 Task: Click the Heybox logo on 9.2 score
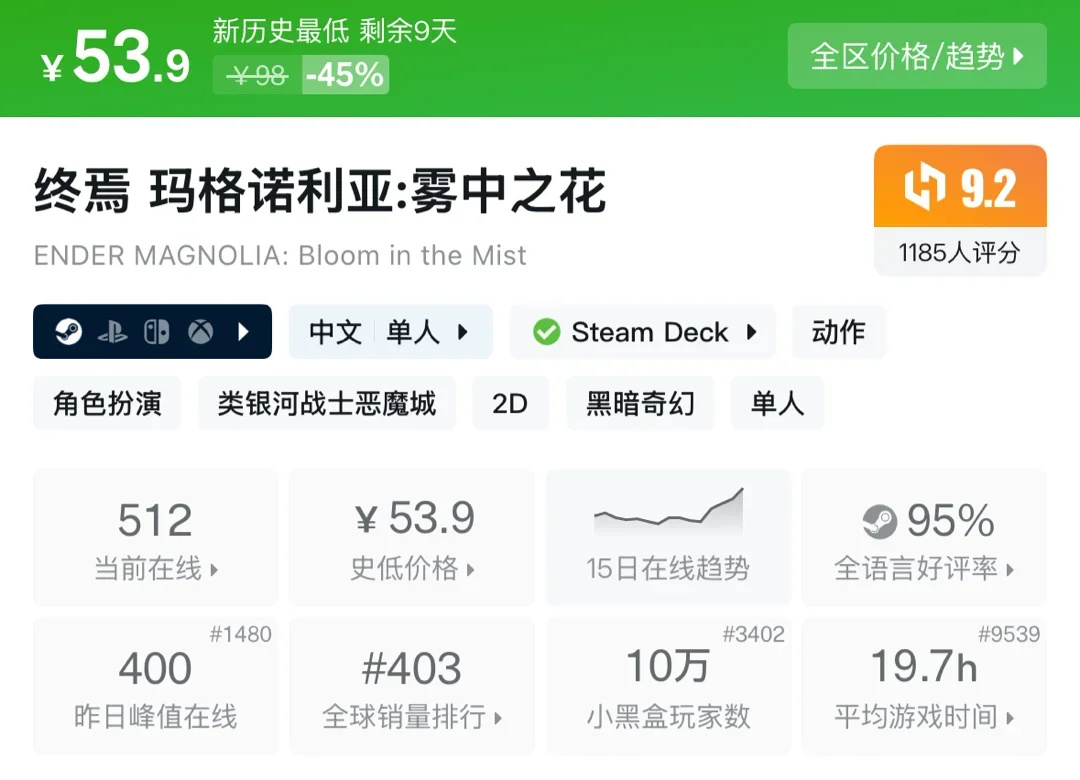pos(924,189)
